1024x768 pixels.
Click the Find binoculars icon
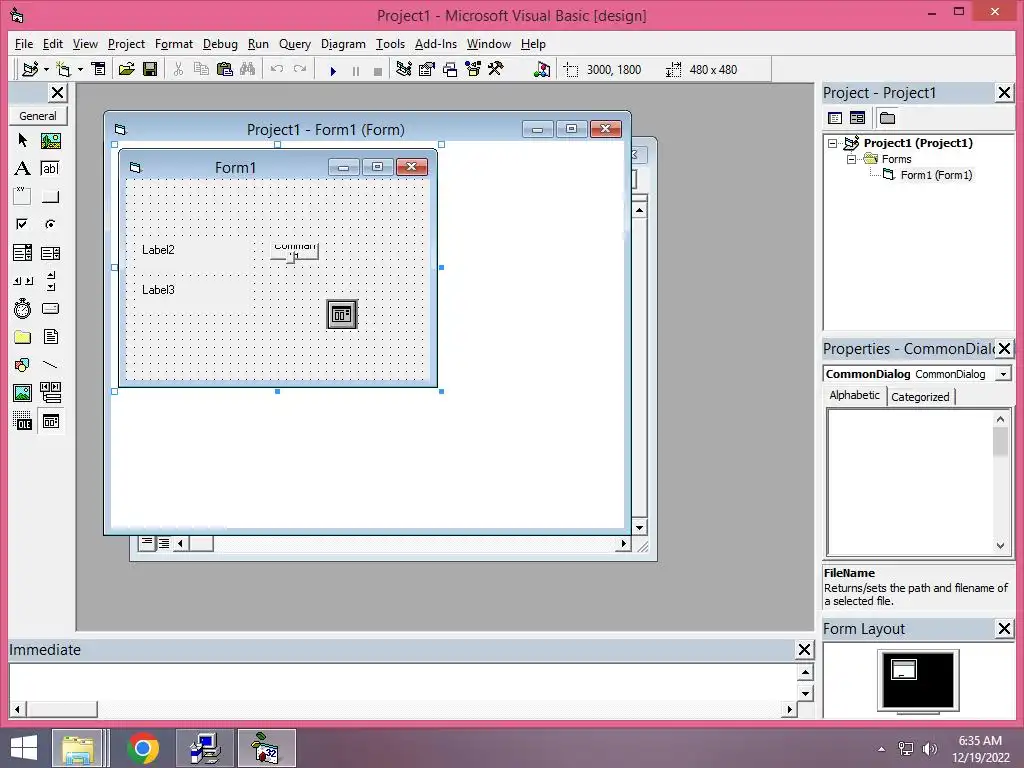coord(248,69)
